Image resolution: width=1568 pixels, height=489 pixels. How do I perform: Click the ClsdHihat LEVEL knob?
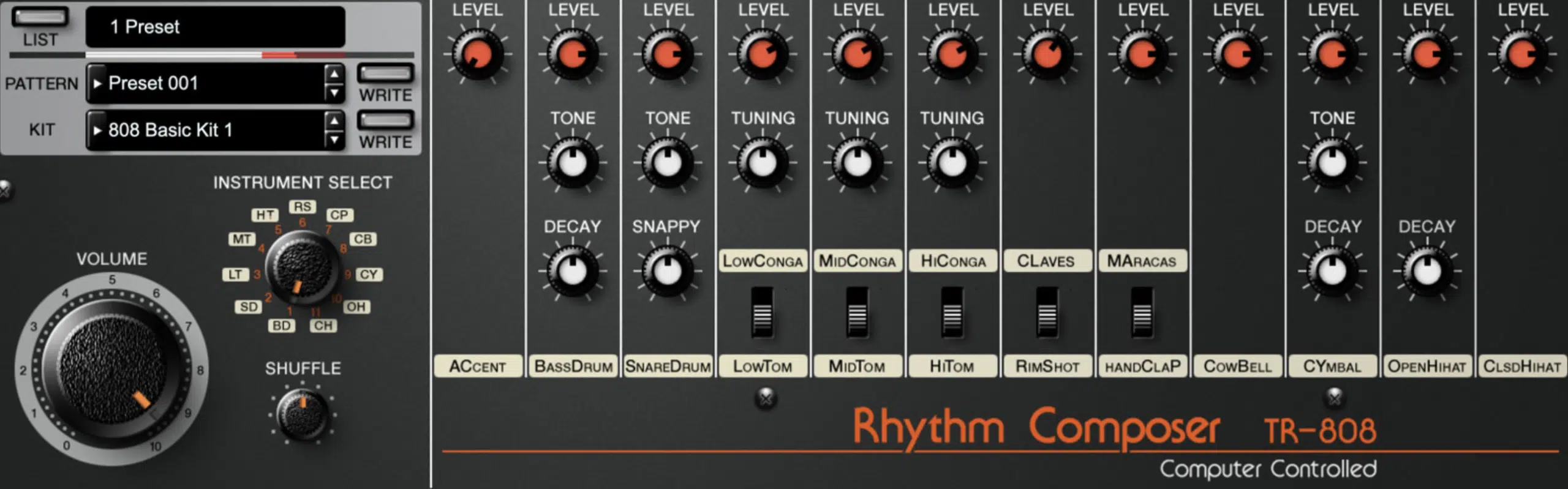click(1522, 54)
